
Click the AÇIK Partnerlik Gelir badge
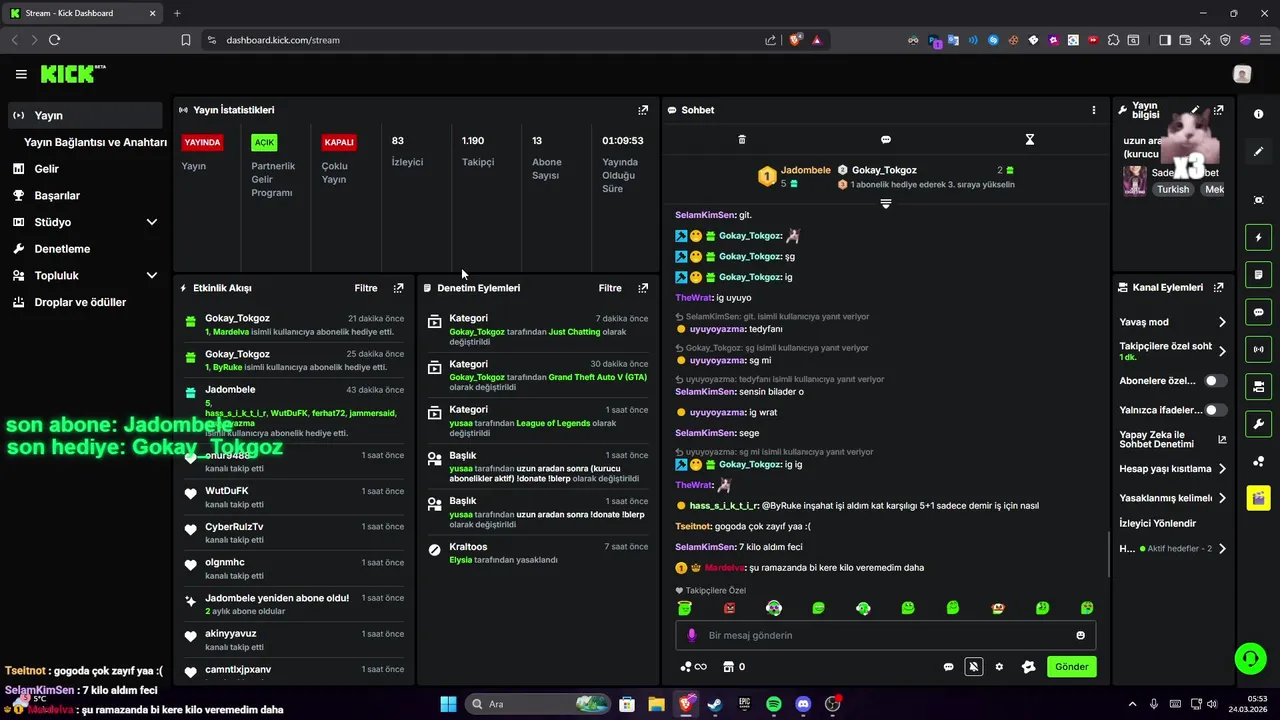[x=264, y=142]
